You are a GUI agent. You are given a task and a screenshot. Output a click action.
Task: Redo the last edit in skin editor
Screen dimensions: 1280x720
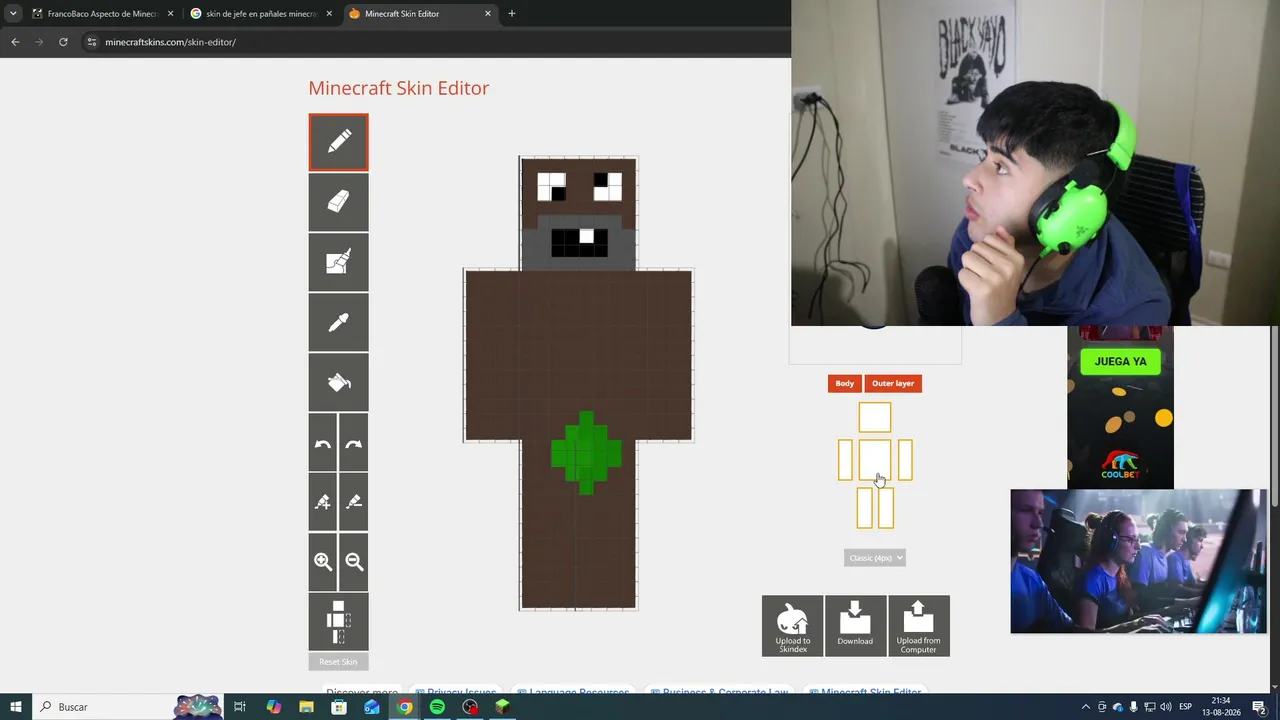354,442
